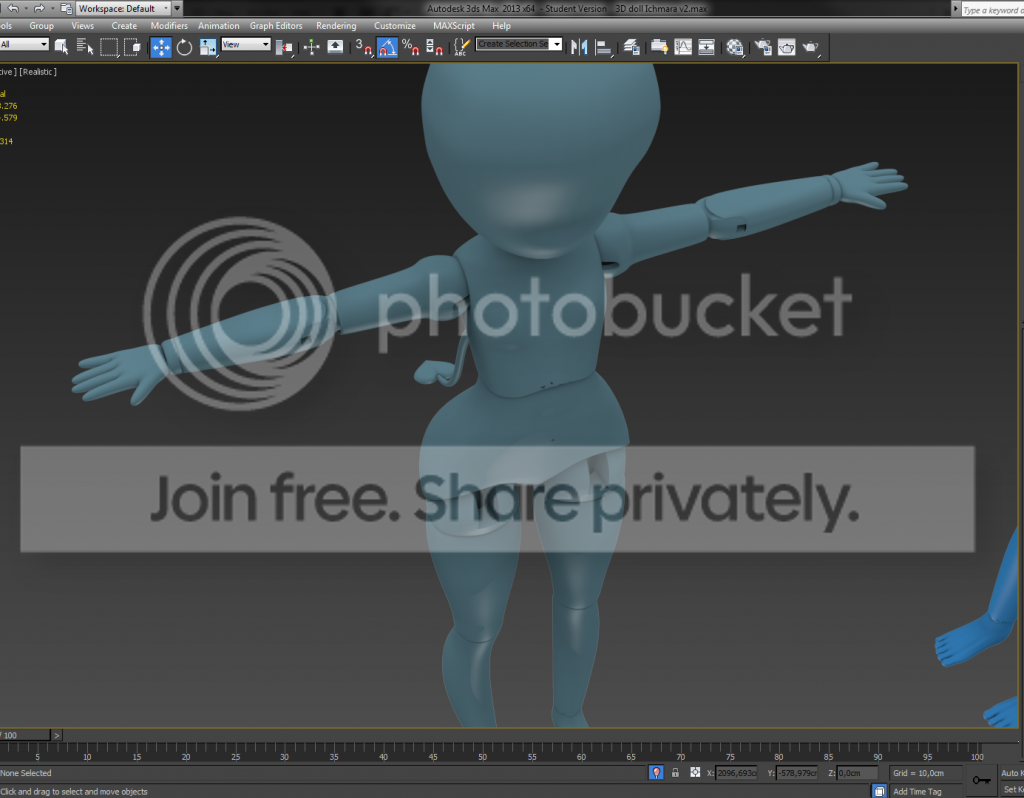Open the Render Setup icon
The height and width of the screenshot is (798, 1024).
pos(763,47)
